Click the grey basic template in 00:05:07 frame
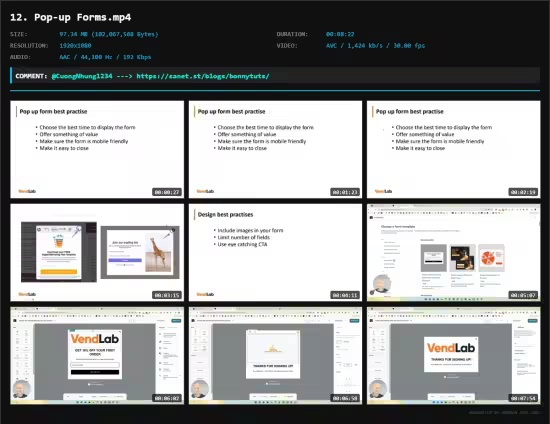 coord(434,258)
